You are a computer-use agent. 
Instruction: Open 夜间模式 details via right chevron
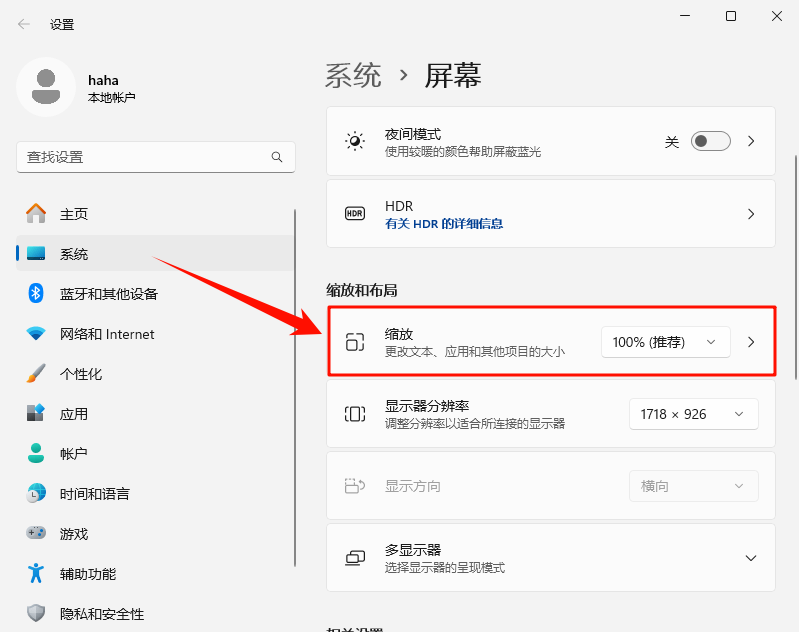pos(751,141)
